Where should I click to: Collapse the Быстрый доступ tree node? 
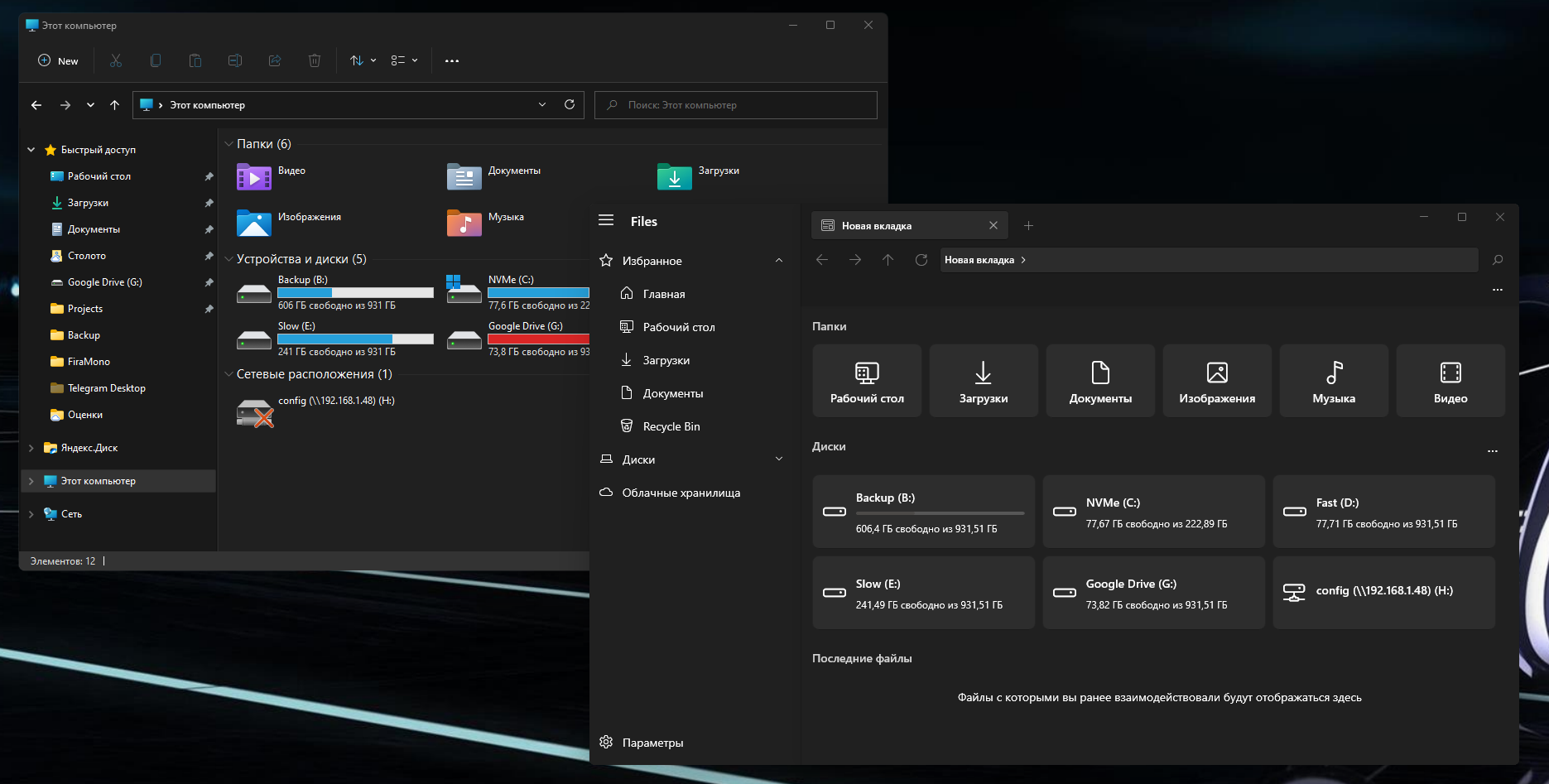coord(31,150)
